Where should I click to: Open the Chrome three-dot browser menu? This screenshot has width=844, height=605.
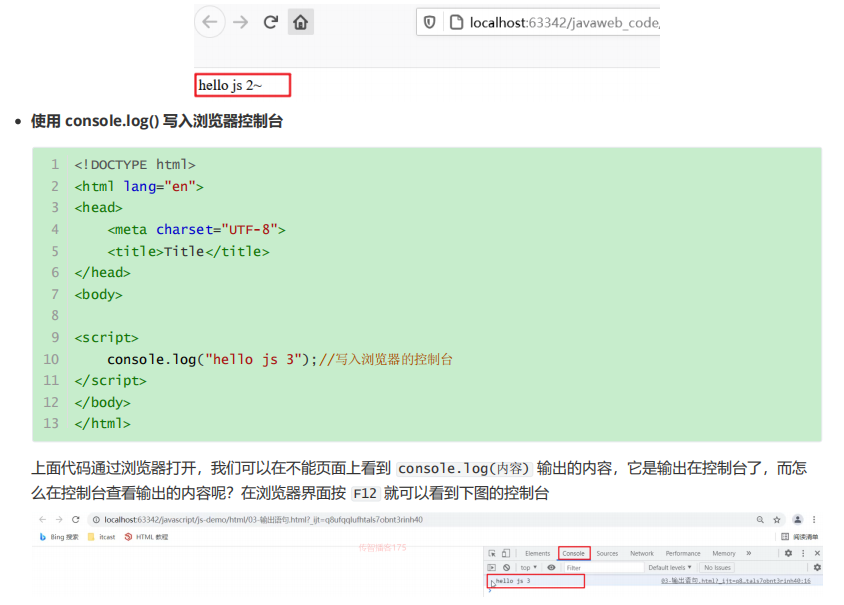(x=814, y=519)
